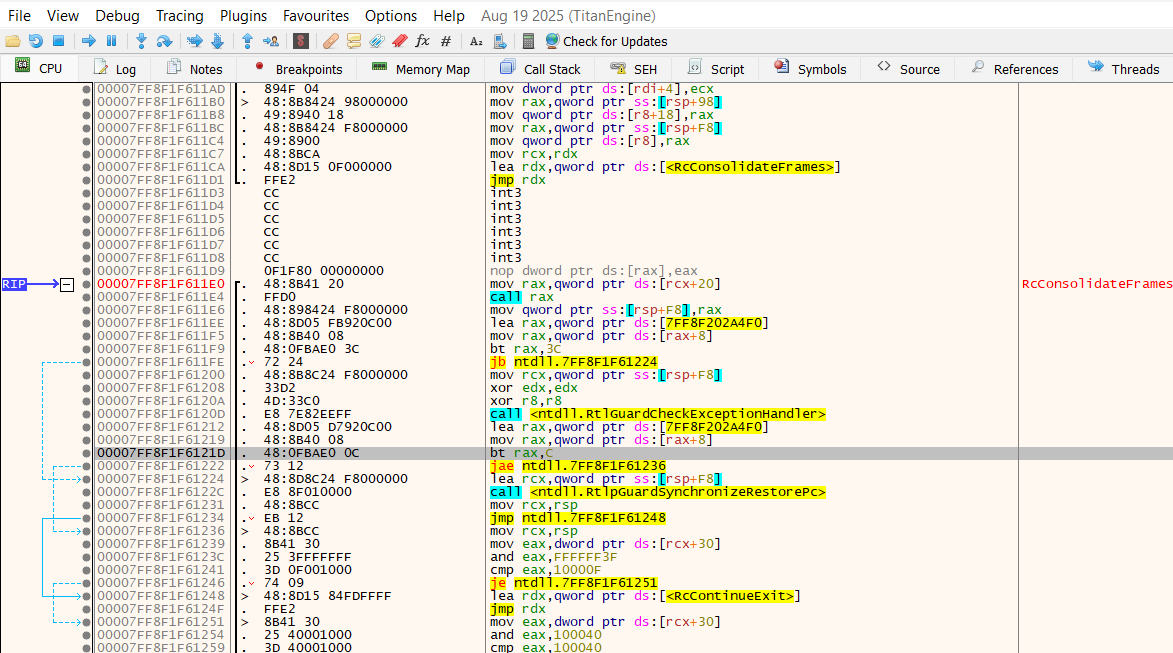Screen dimensions: 1173x653
Task: Click the RcConsolidateFrames comment label
Action: tap(1097, 284)
